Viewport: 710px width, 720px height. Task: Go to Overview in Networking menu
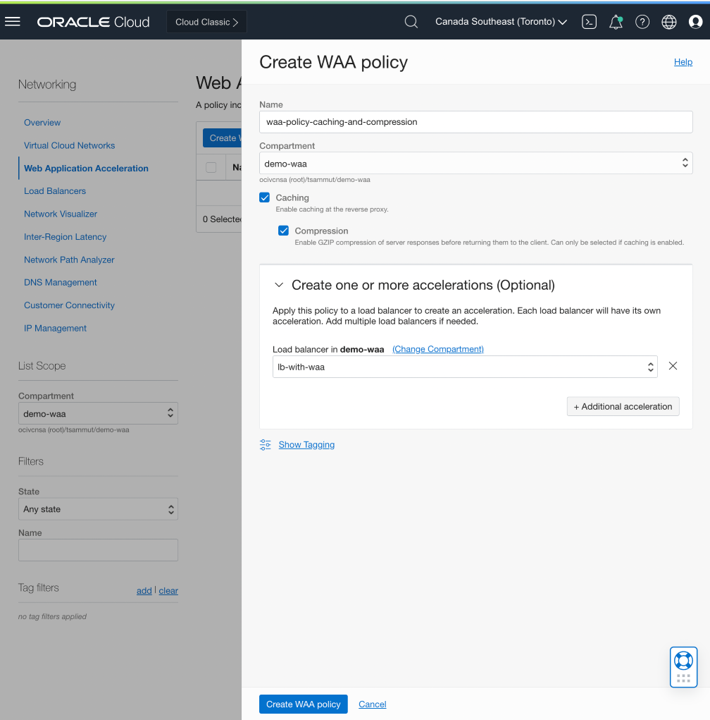pos(42,123)
